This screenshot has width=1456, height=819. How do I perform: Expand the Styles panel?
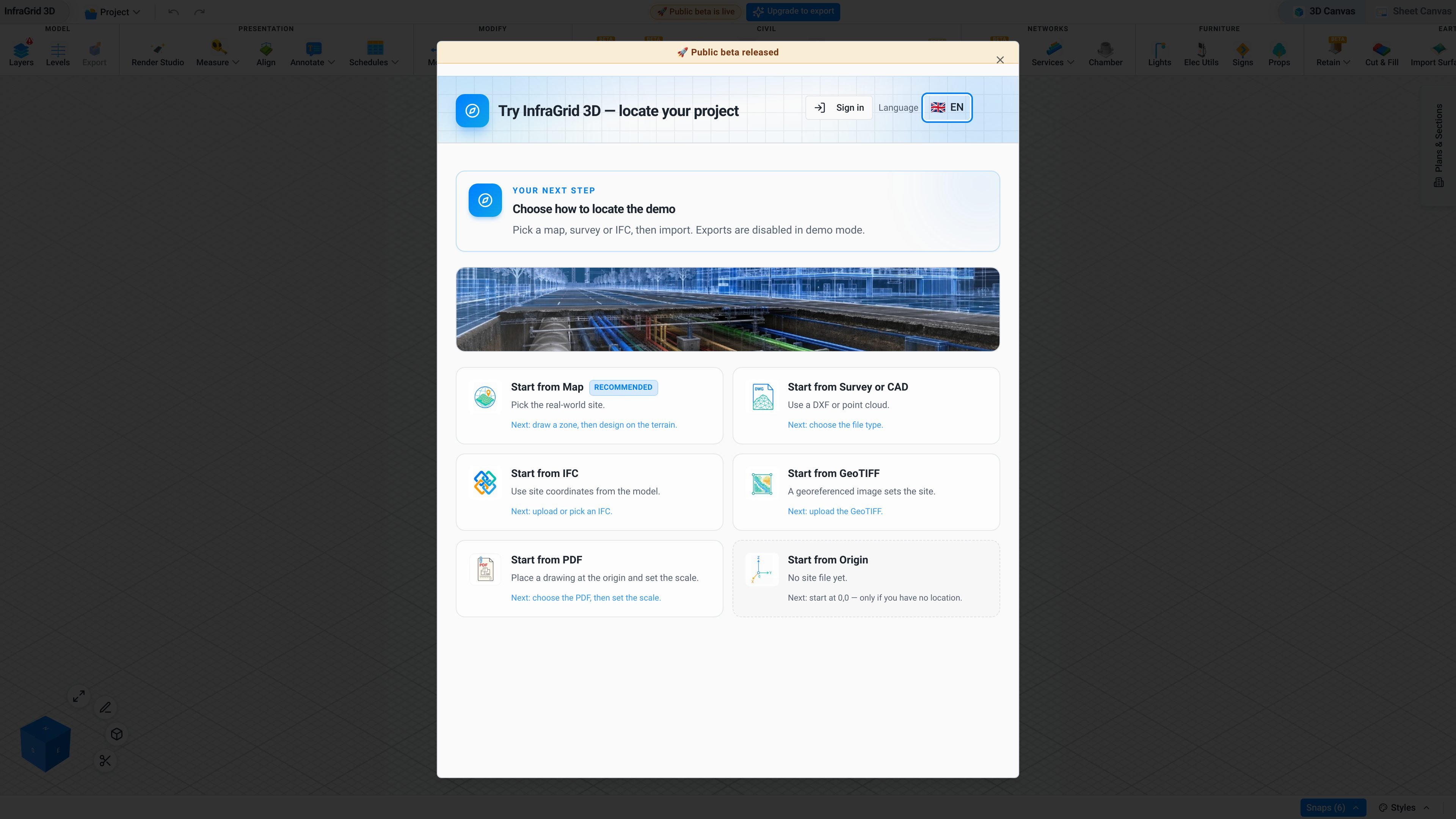pyautogui.click(x=1403, y=807)
